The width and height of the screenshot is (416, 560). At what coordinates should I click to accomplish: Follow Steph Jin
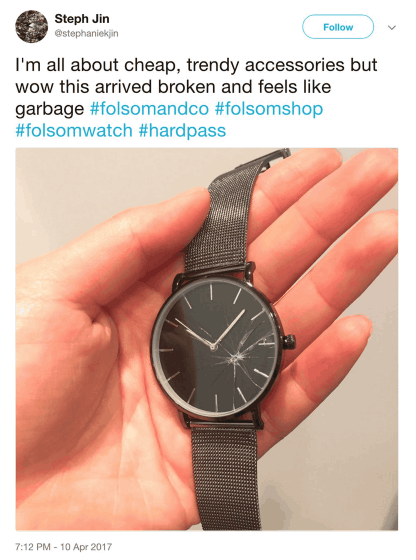tap(338, 27)
